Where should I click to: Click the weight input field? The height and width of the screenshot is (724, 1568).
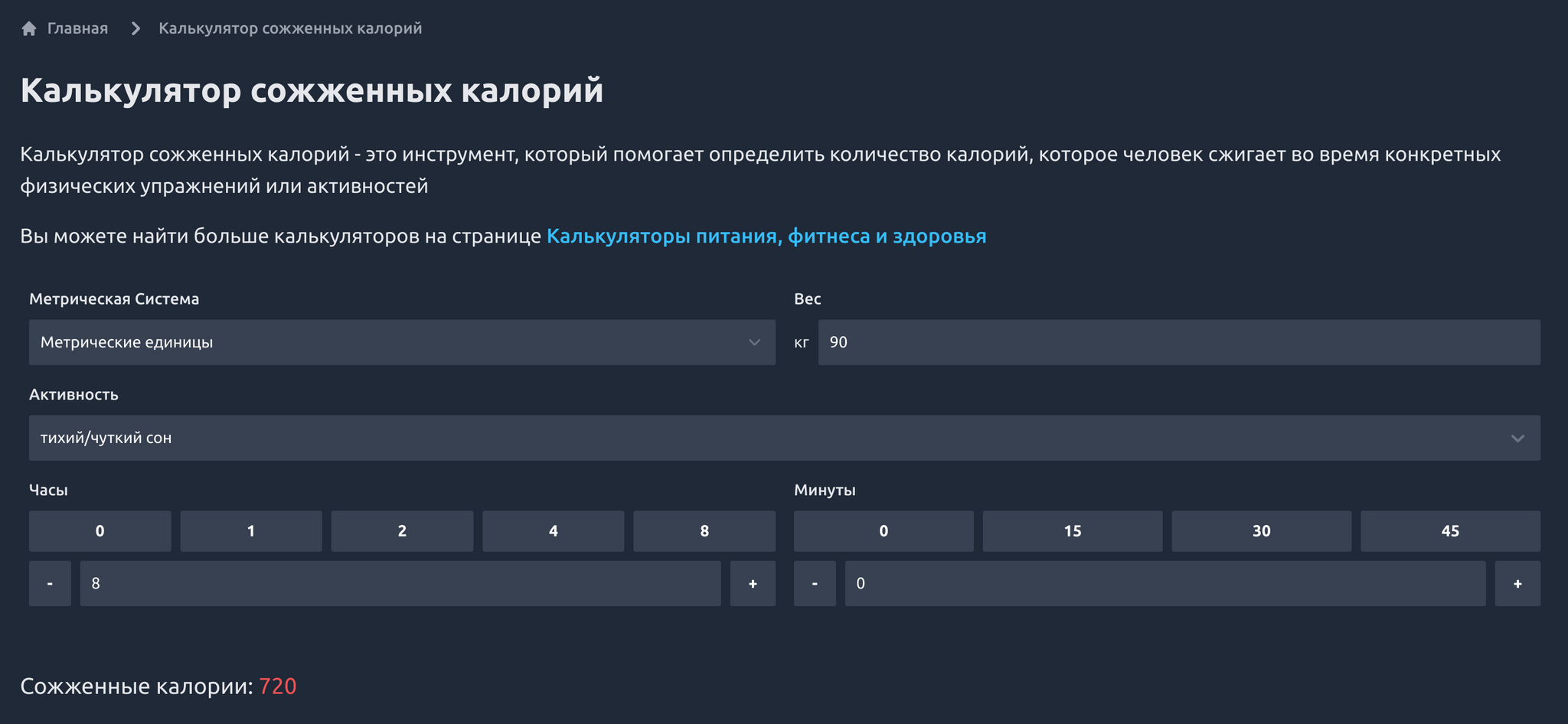(x=1178, y=342)
